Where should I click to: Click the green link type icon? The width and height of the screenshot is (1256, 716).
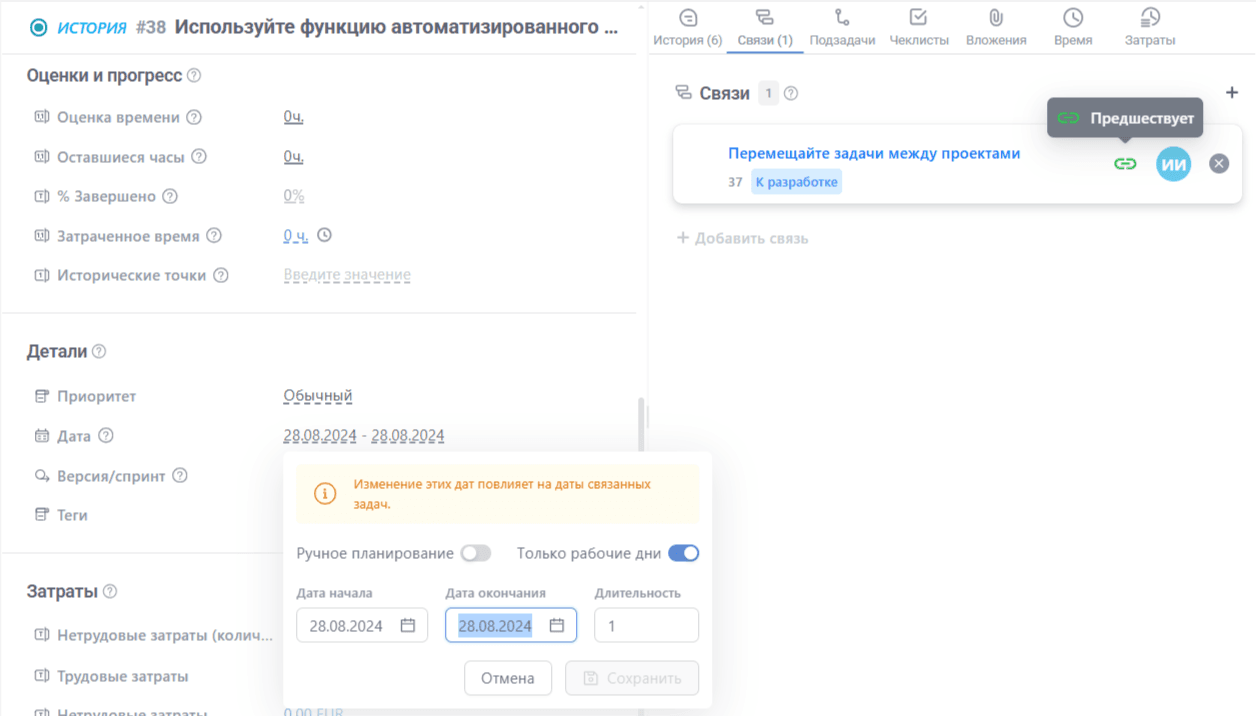1125,164
